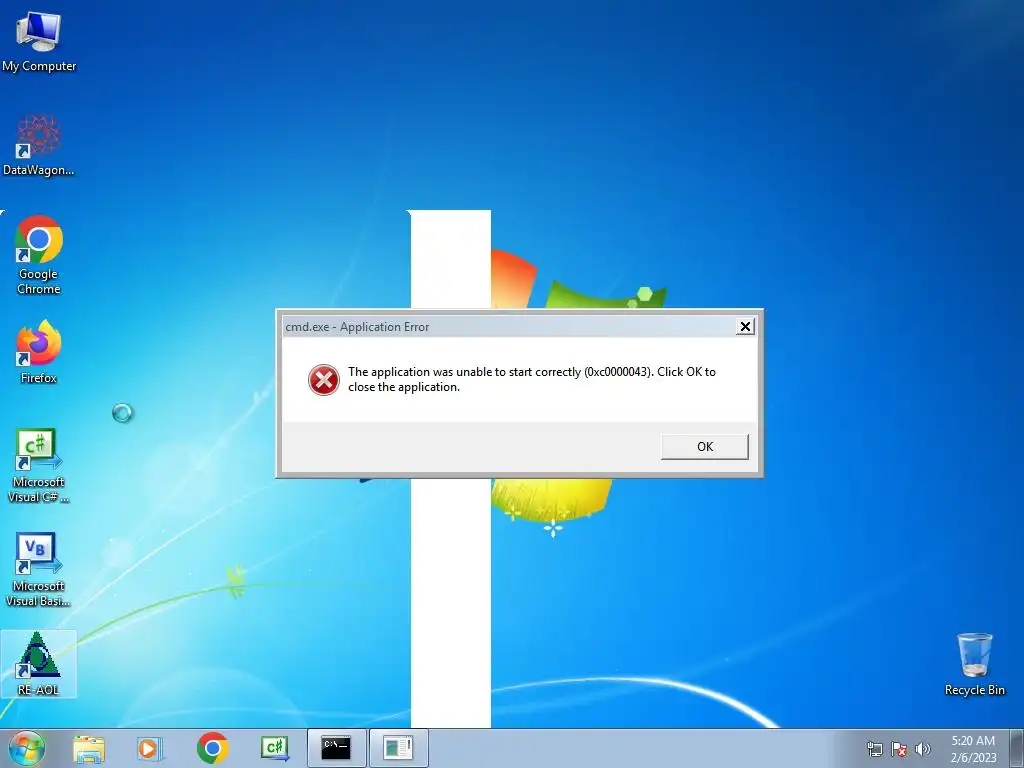Open Chrome from the taskbar
This screenshot has width=1024, height=768.
[212, 748]
